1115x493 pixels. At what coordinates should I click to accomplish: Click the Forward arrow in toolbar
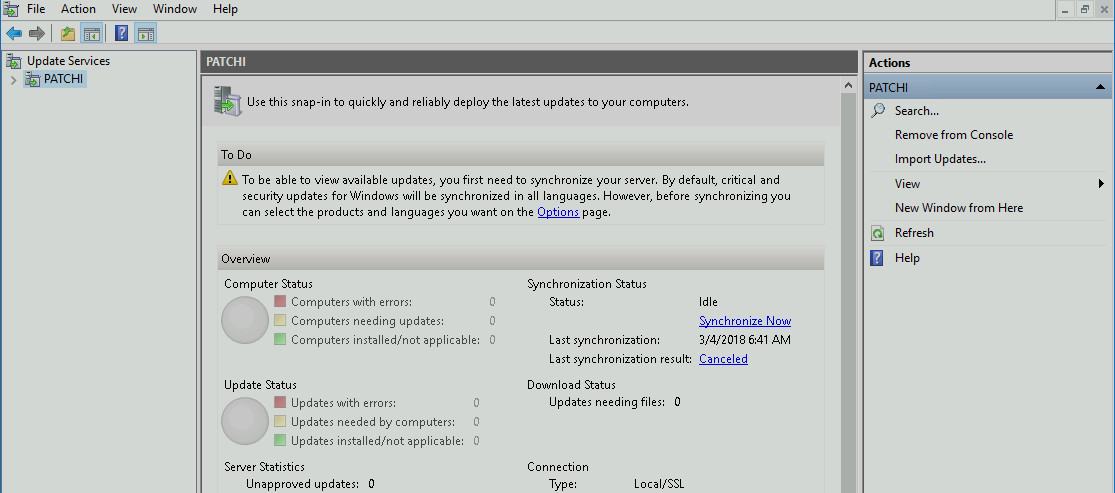pyautogui.click(x=37, y=34)
